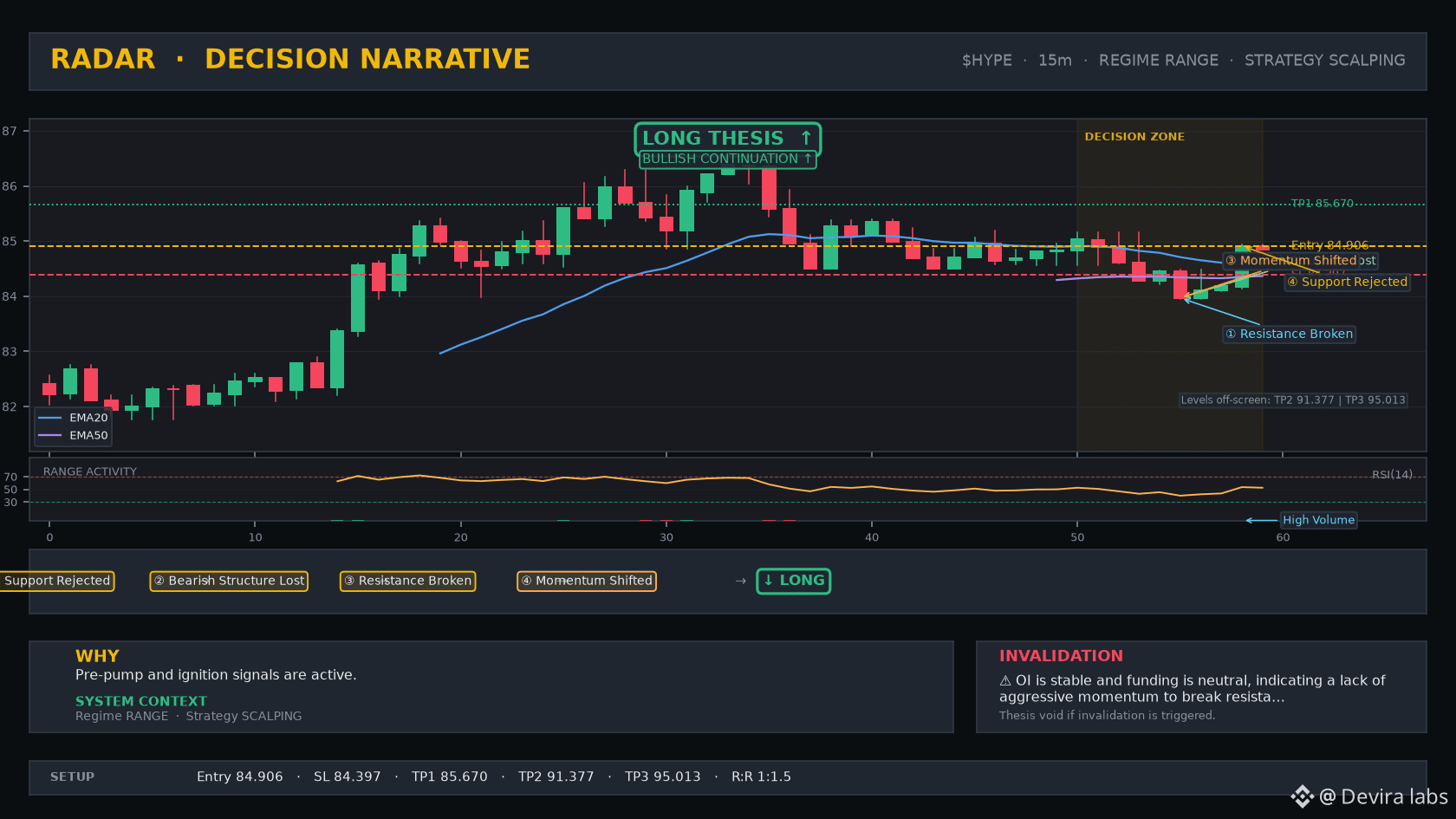Click the TP1 85.670 line label on chart
The width and height of the screenshot is (1456, 819).
(x=1322, y=204)
